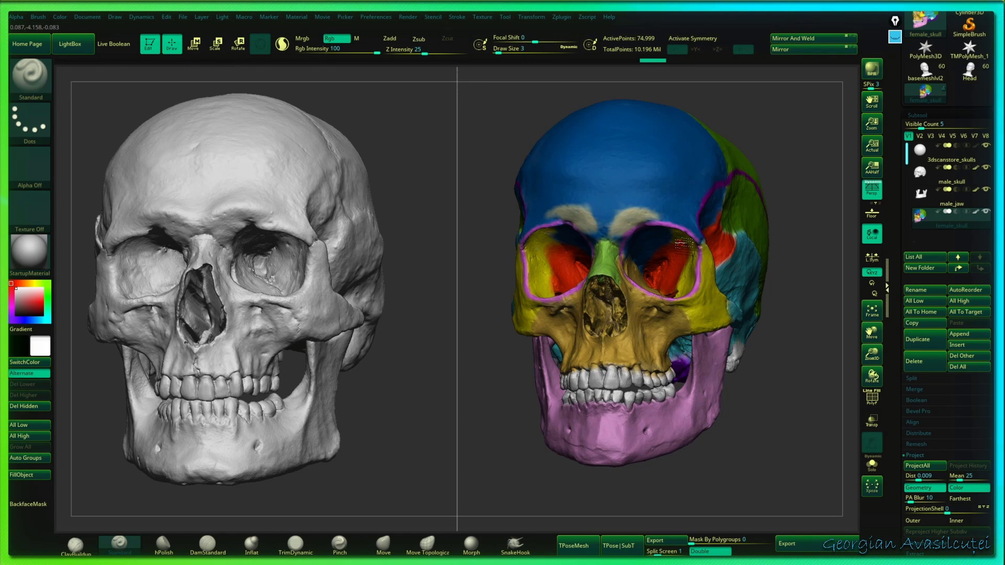1005x565 pixels.
Task: Open the Brush menu
Action: [38, 17]
